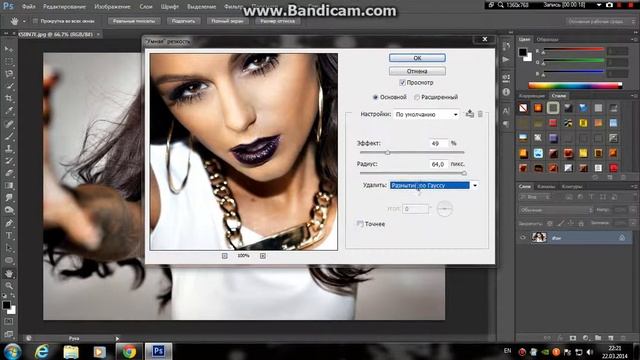Open the Слои menu
Image resolution: width=640 pixels, height=360 pixels.
146,7
